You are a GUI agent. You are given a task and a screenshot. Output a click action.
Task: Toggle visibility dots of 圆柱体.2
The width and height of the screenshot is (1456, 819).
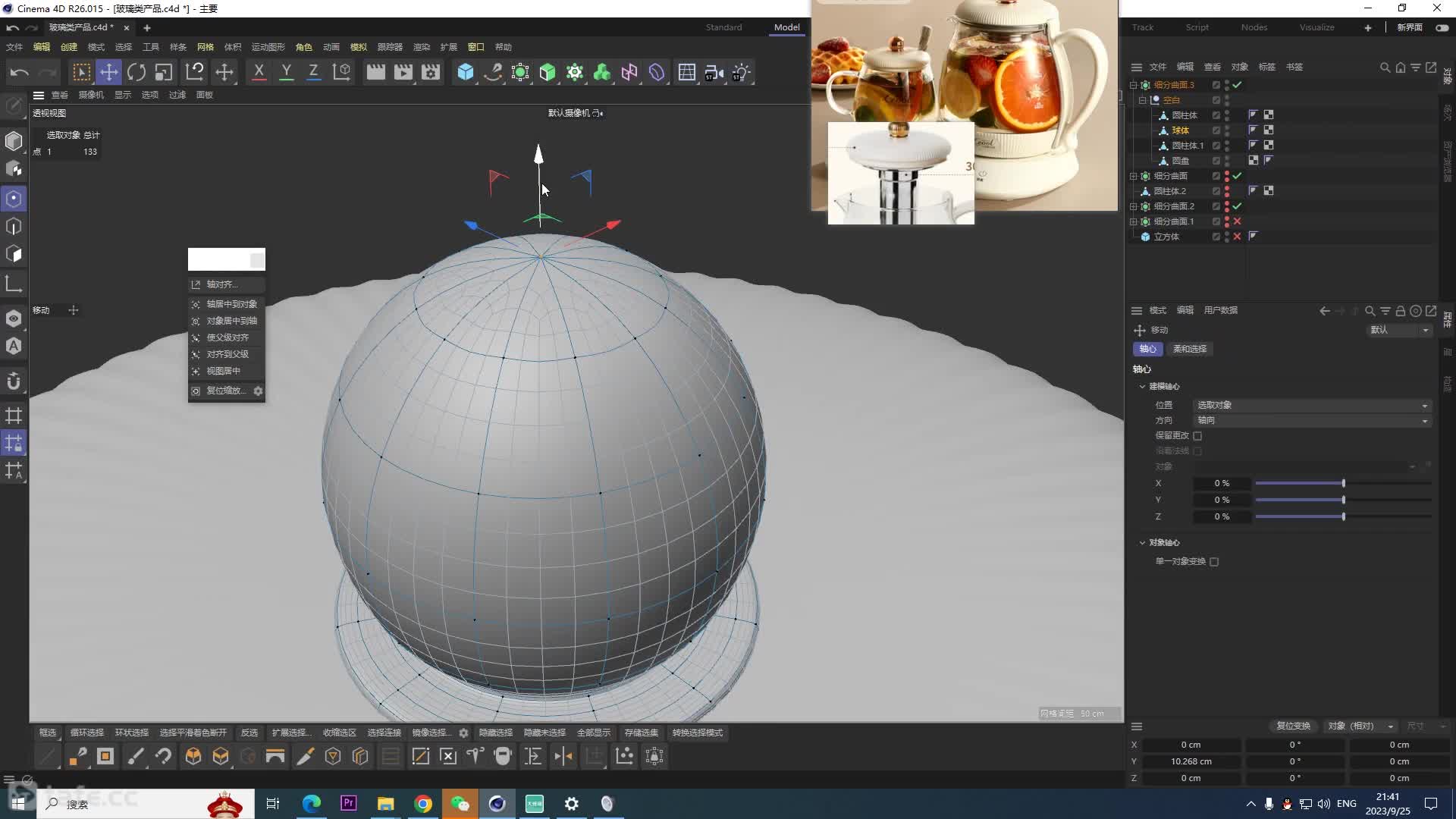point(1227,191)
